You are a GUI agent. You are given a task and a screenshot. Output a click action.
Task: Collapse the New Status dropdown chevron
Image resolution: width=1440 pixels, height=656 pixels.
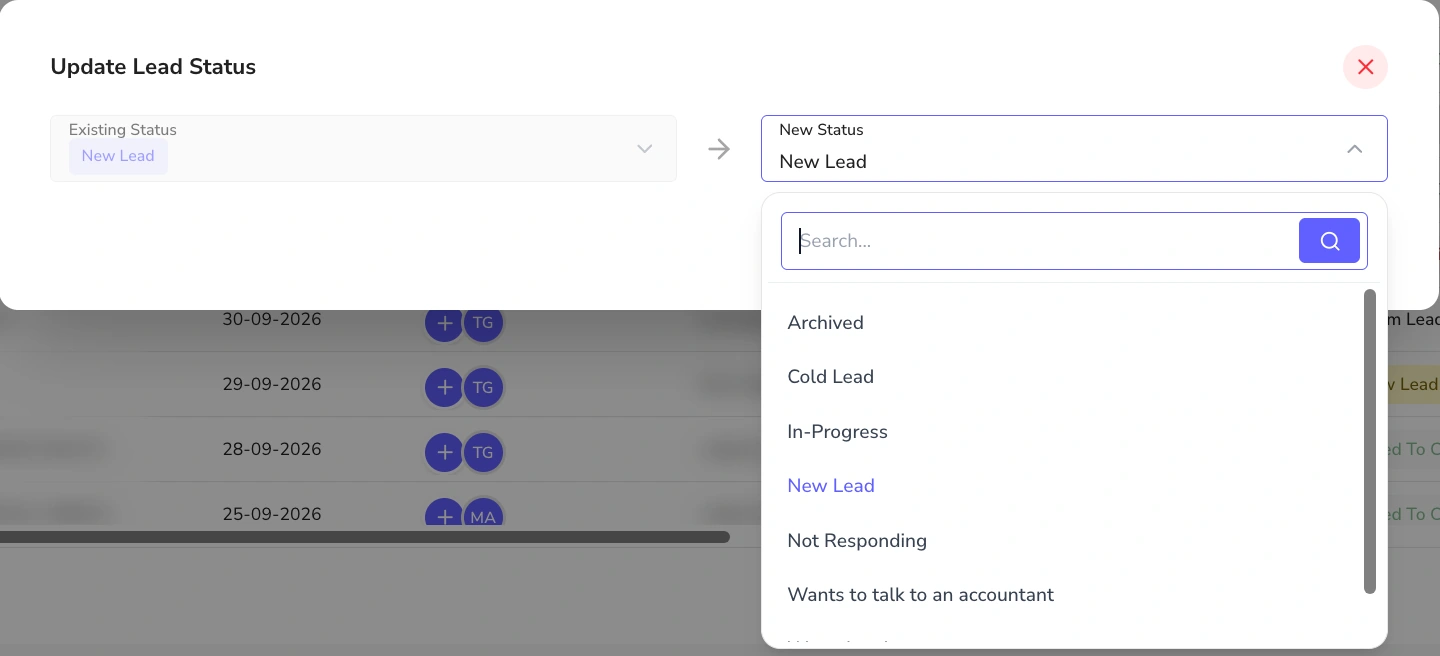[1354, 149]
